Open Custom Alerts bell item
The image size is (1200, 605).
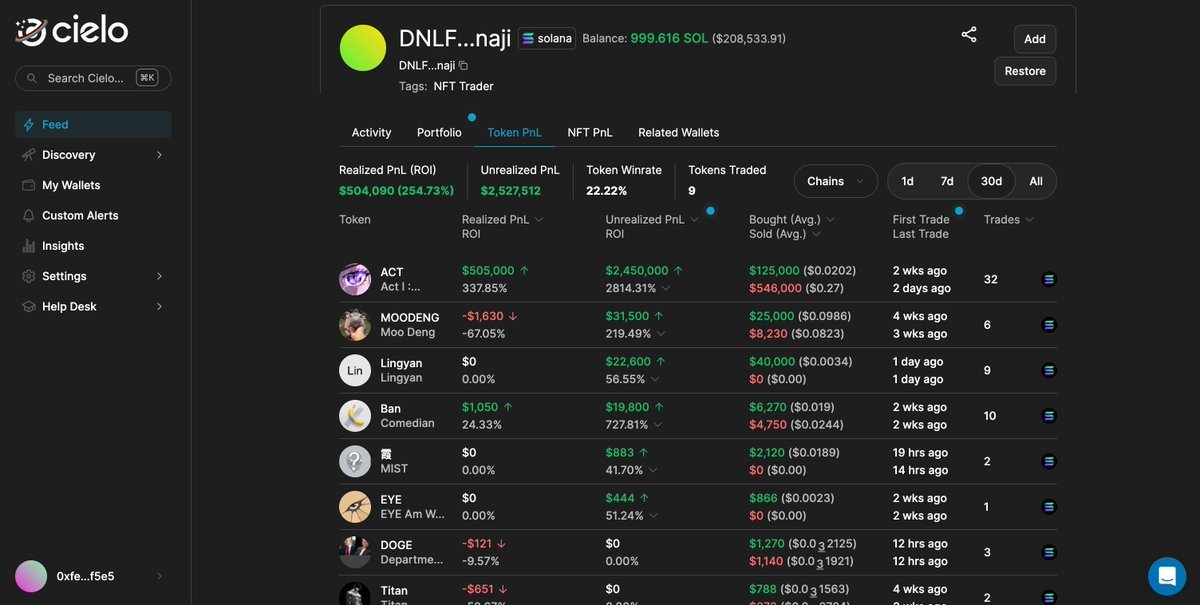click(80, 216)
